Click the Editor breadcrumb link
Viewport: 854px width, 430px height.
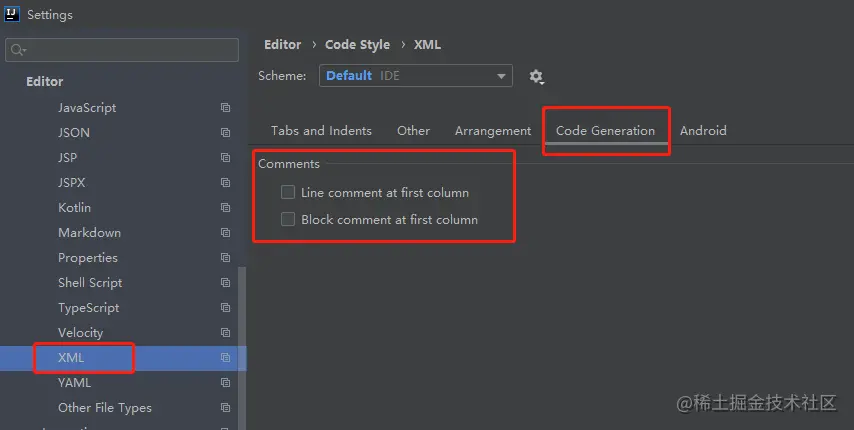283,45
